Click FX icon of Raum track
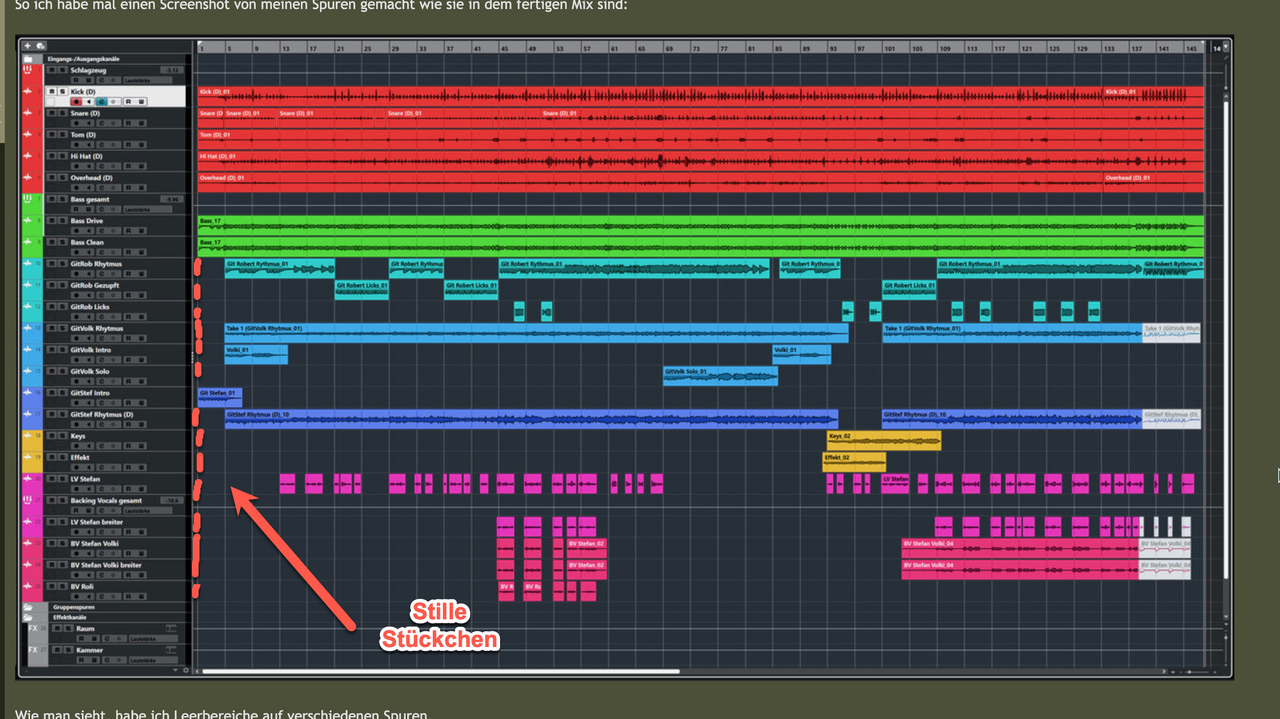Viewport: 1280px width, 719px height. coord(33,629)
